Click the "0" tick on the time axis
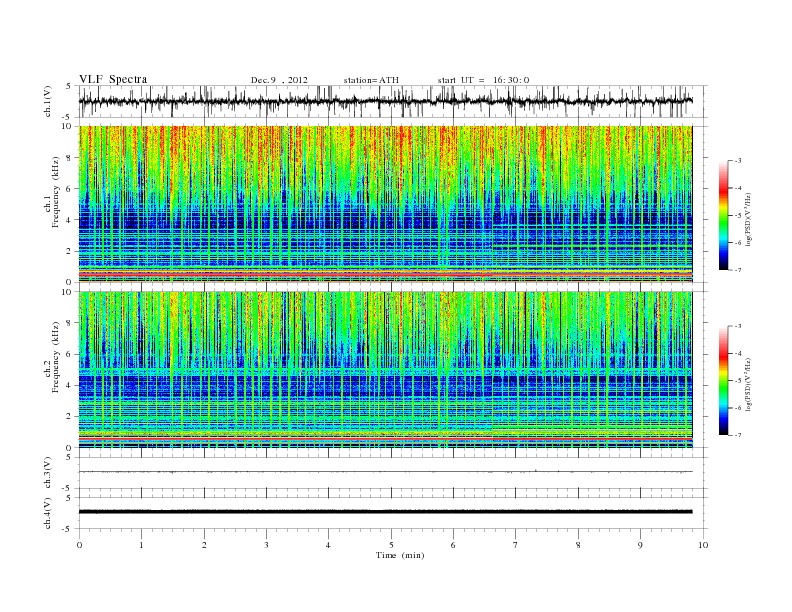 pyautogui.click(x=79, y=545)
